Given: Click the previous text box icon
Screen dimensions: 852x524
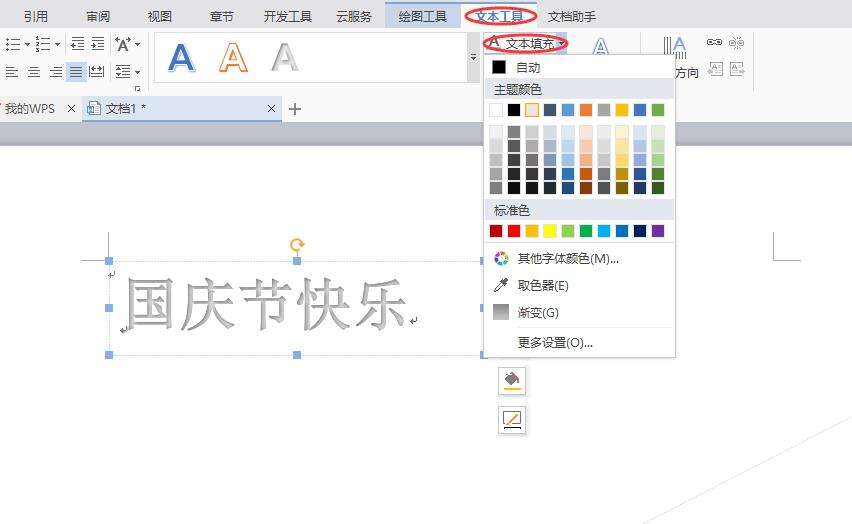Looking at the screenshot, I should [x=716, y=69].
